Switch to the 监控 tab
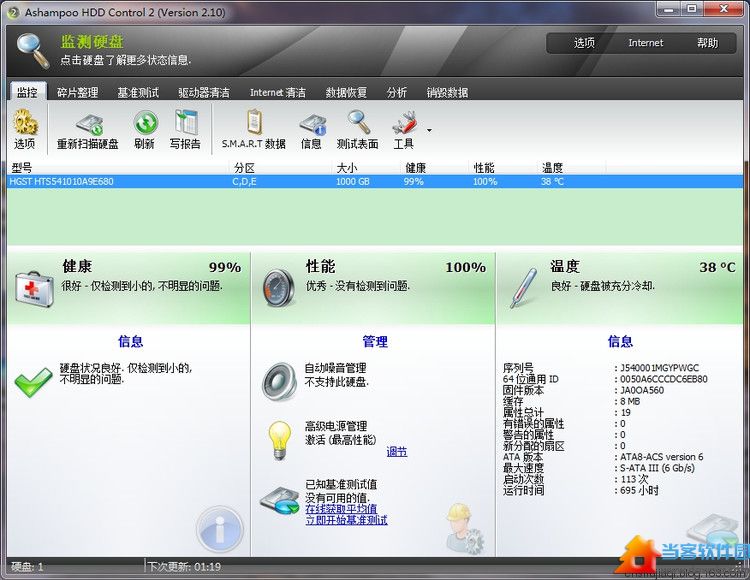The width and height of the screenshot is (750, 580). coord(27,92)
